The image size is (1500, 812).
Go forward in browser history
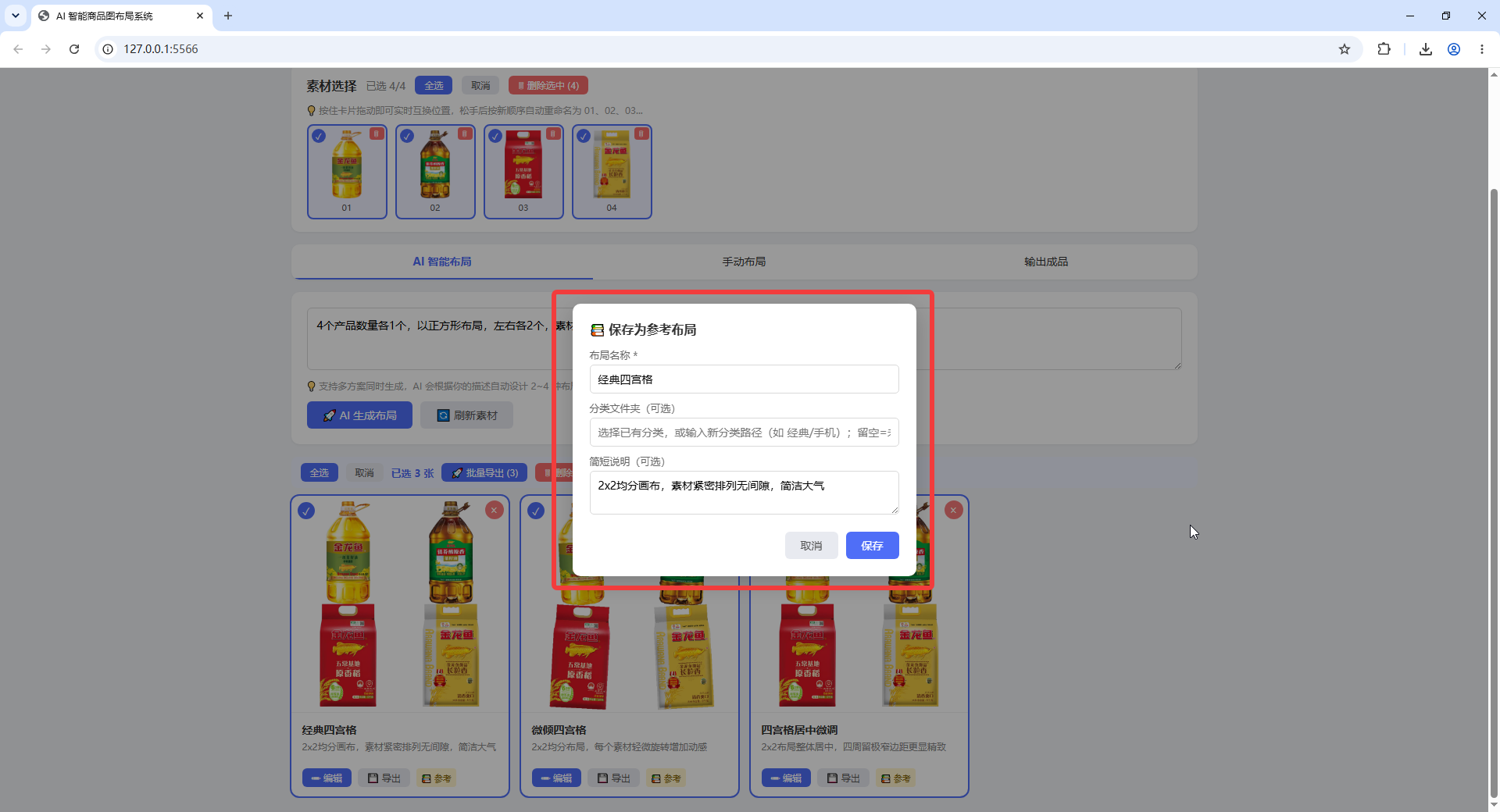(46, 49)
